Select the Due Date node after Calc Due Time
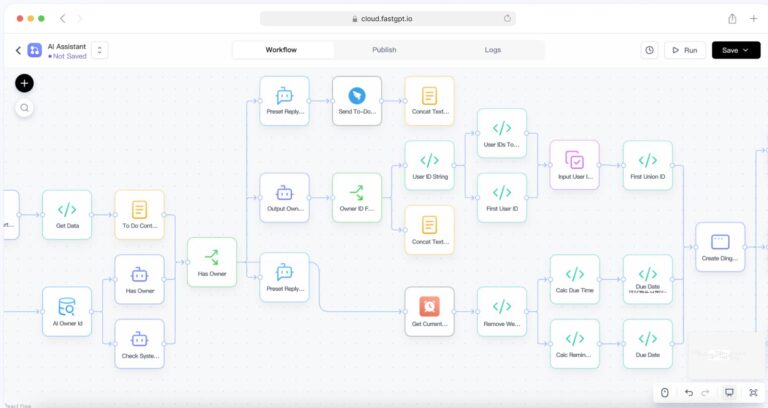This screenshot has width=768, height=408. click(x=648, y=279)
